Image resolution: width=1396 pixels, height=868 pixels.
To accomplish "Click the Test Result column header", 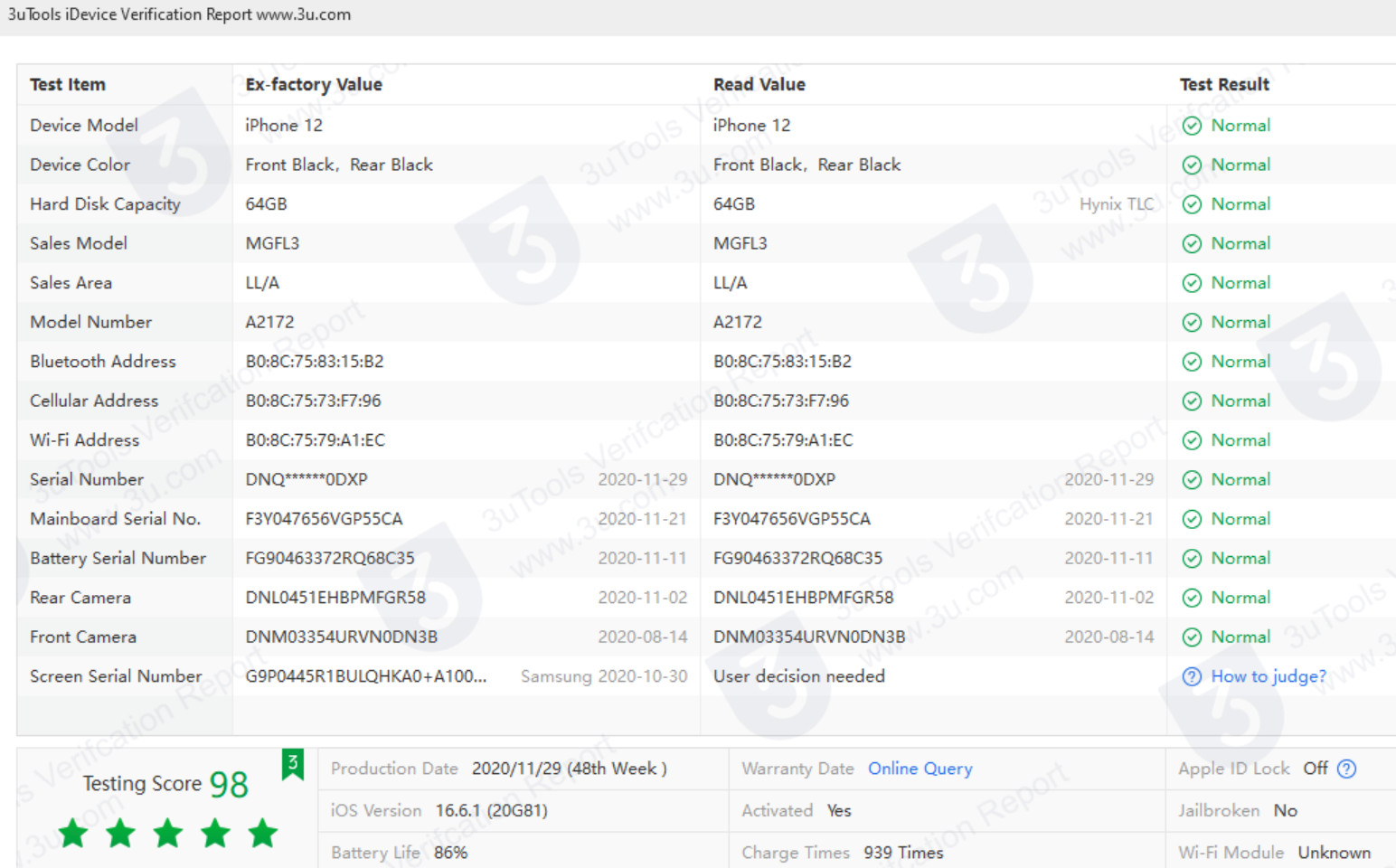I will (x=1224, y=84).
